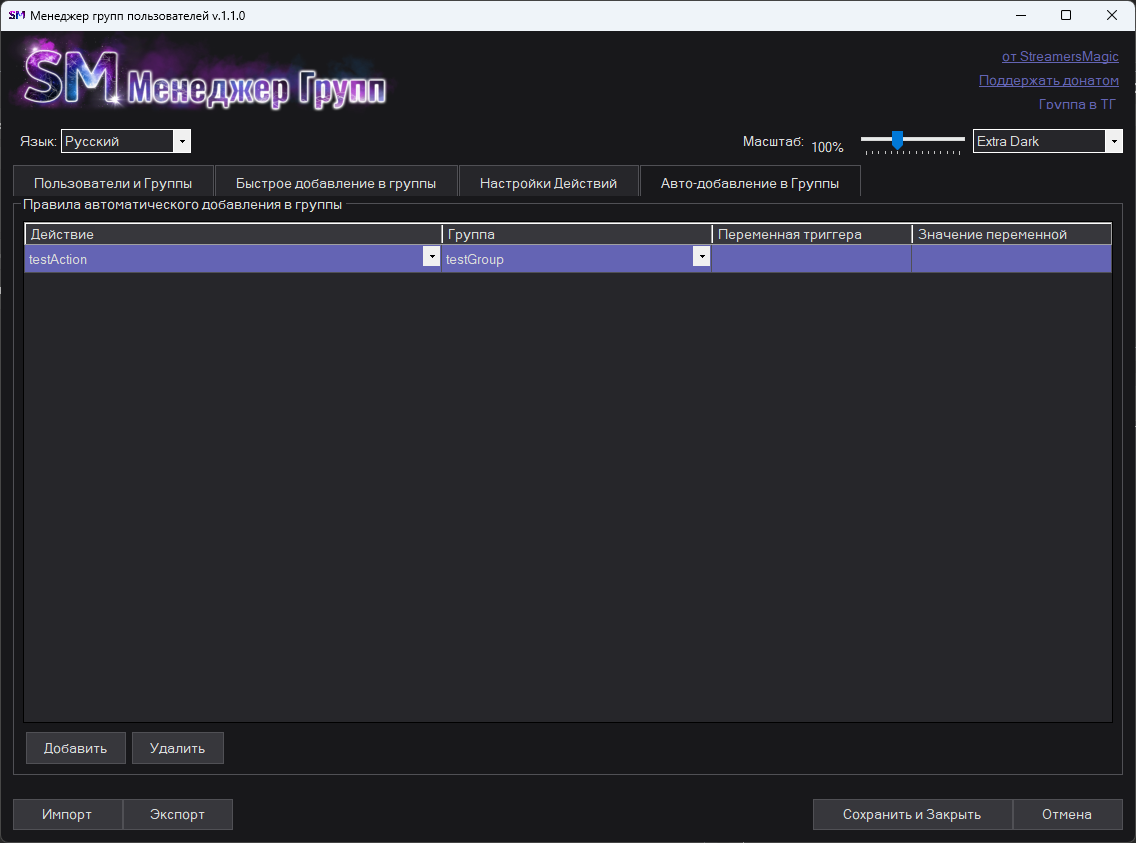Go to Авто-добавление в Группы tab
The image size is (1136, 843).
coord(749,183)
